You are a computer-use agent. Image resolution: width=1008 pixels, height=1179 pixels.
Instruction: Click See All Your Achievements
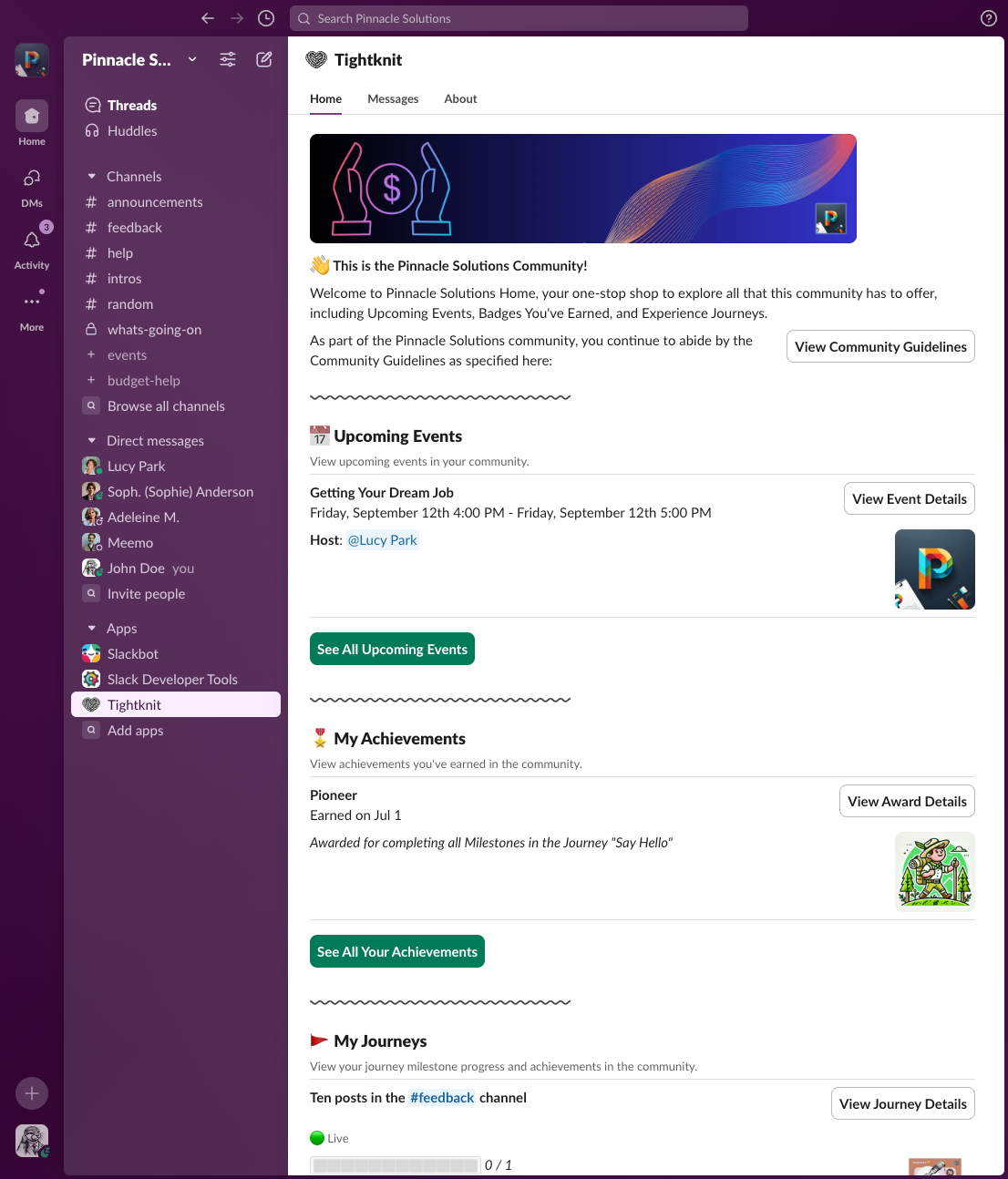pos(397,951)
